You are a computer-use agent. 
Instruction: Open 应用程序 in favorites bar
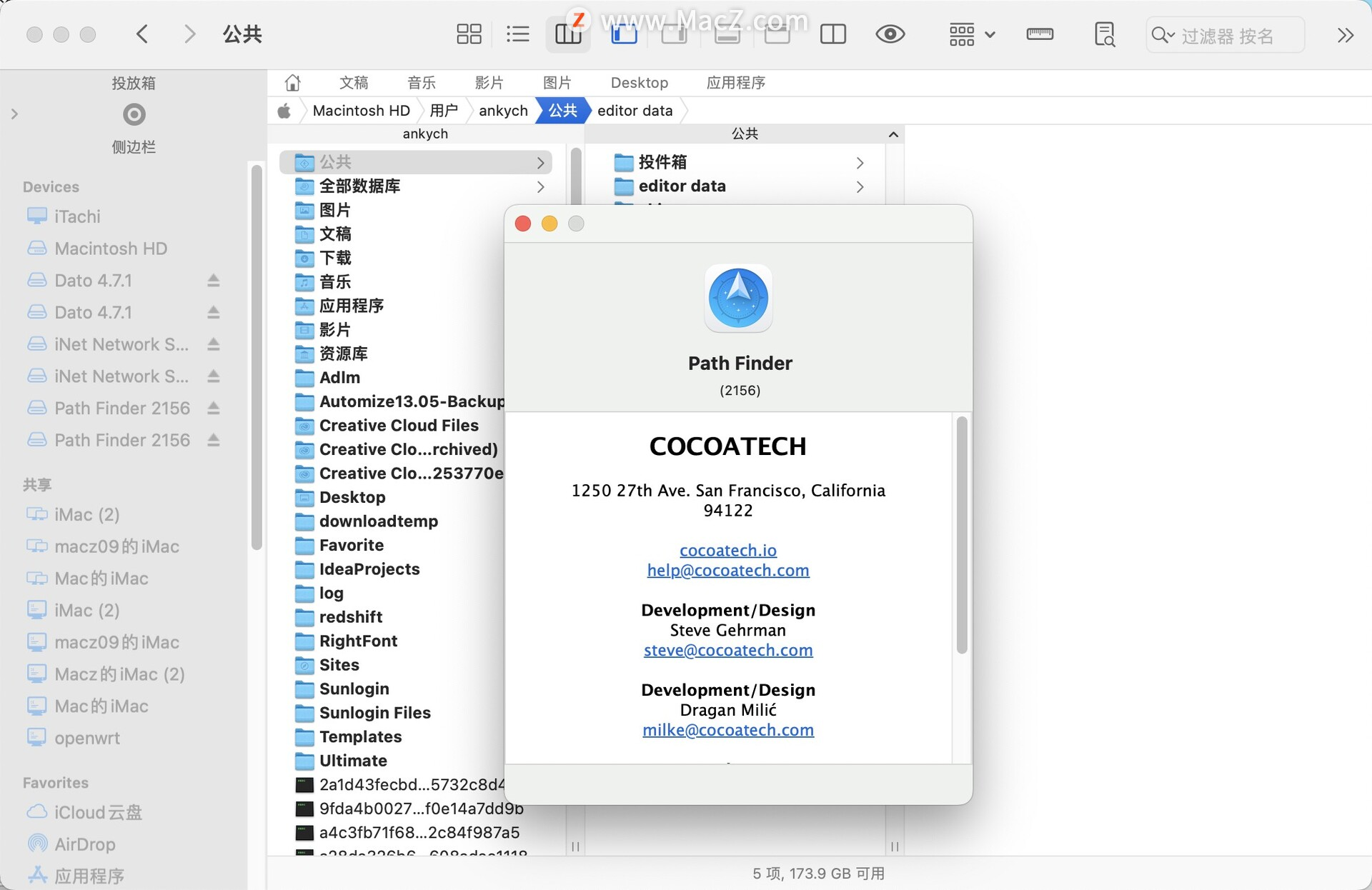[x=736, y=83]
